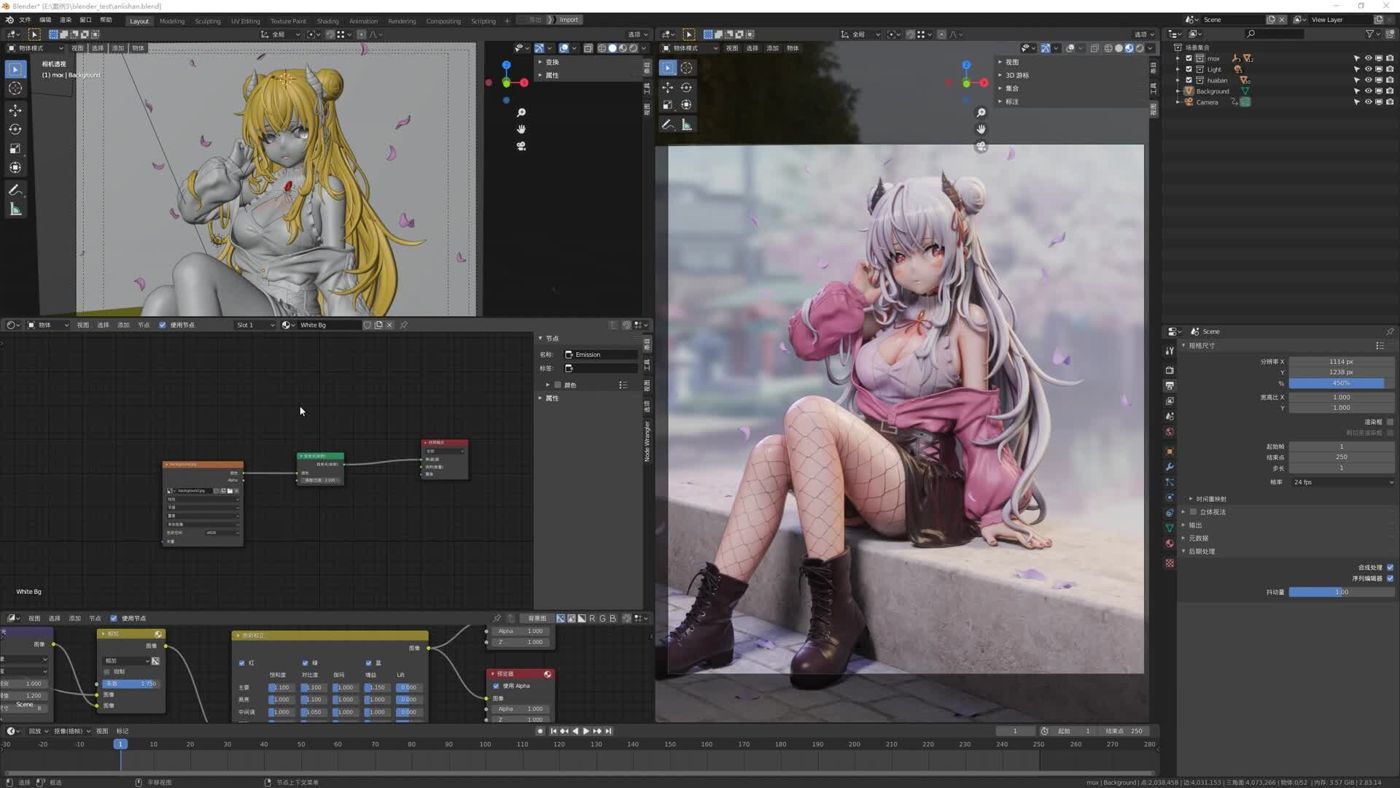Open the 24 fps frame rate dropdown

click(x=1342, y=482)
